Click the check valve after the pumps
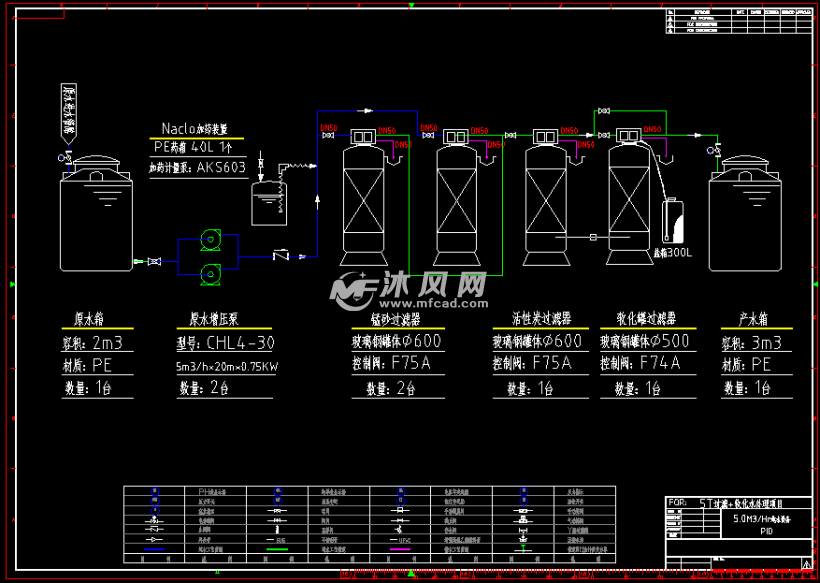The width and height of the screenshot is (820, 583). pyautogui.click(x=283, y=256)
